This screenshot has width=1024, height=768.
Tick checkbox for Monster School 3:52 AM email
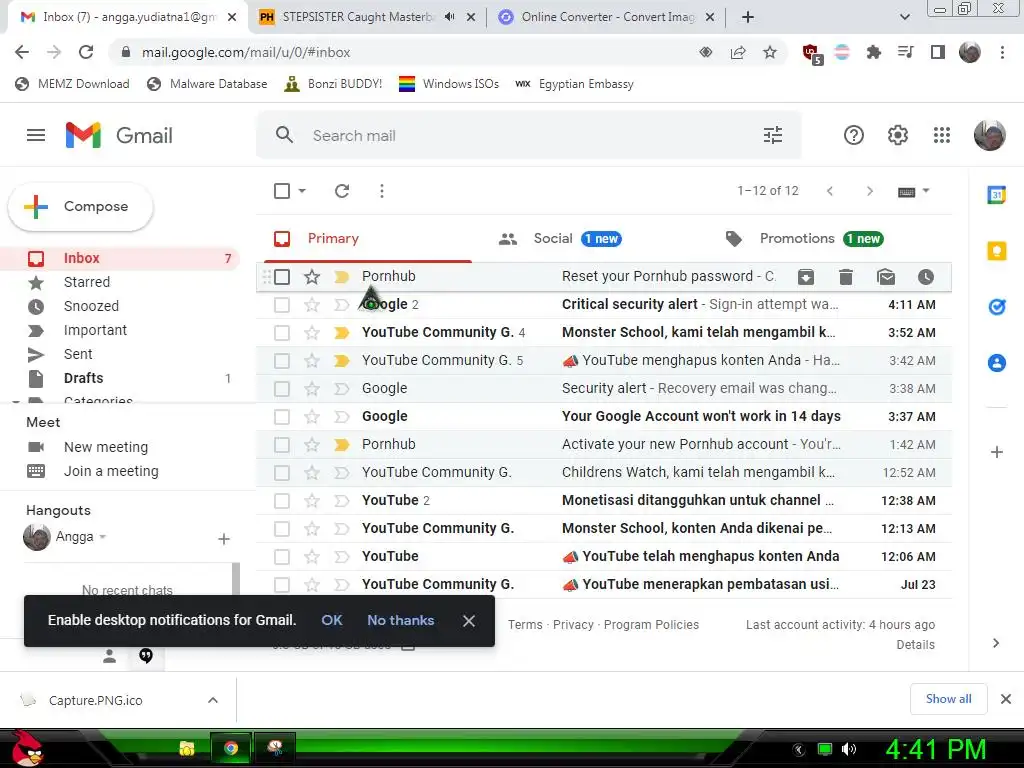coord(282,332)
